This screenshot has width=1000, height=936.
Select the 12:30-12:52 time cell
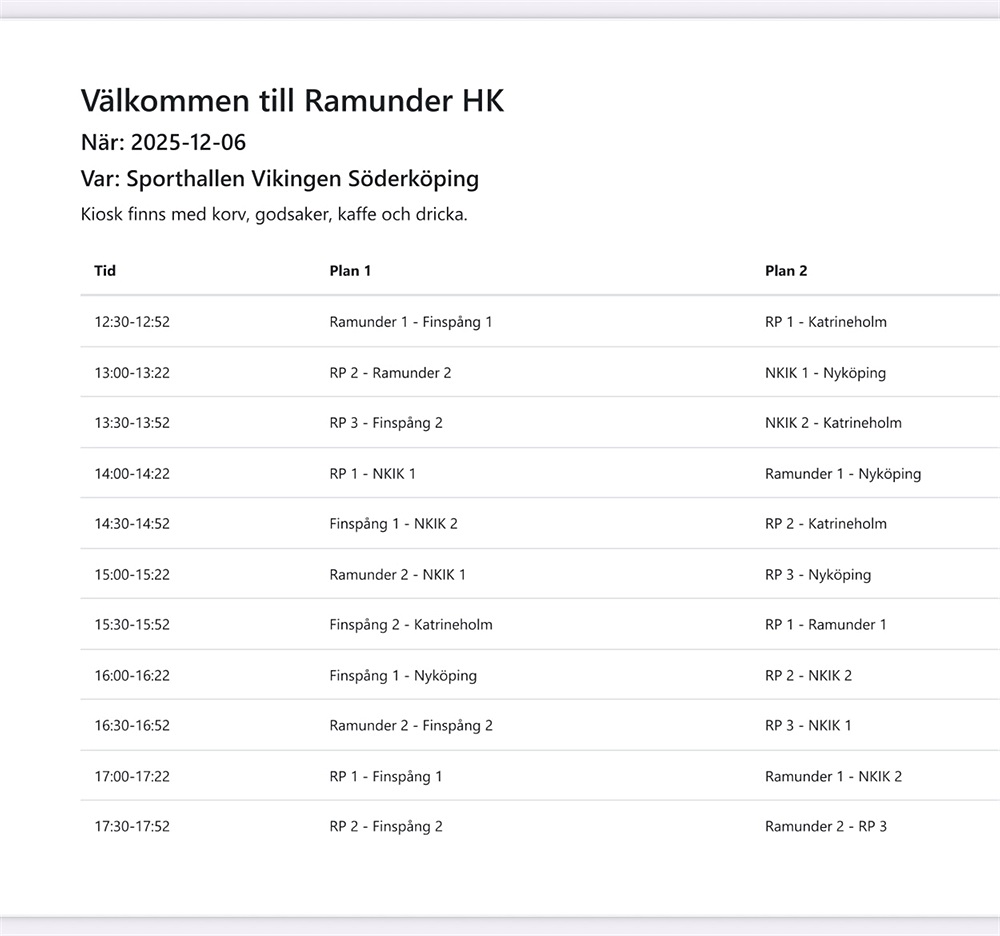(x=132, y=322)
